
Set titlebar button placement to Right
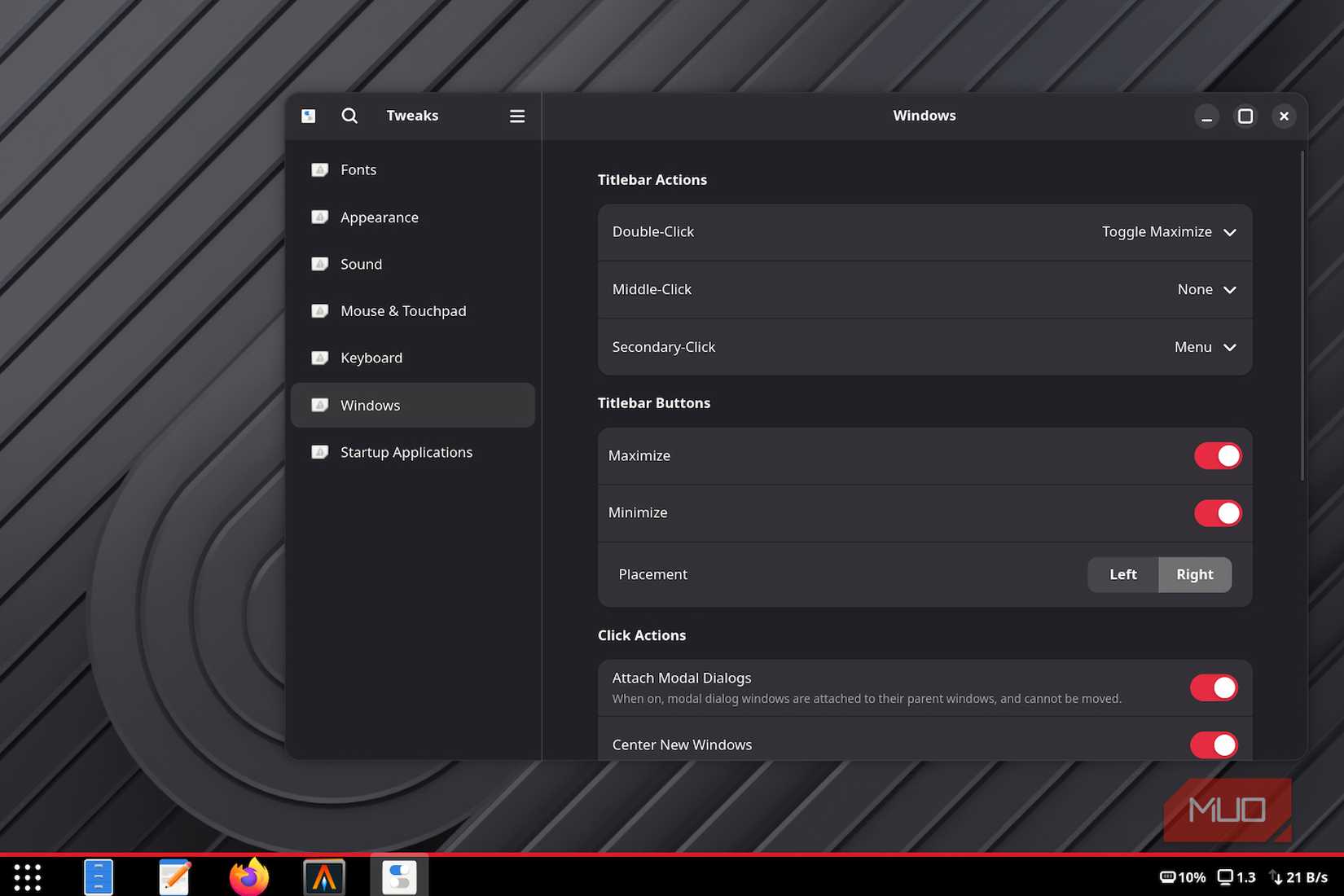point(1195,574)
